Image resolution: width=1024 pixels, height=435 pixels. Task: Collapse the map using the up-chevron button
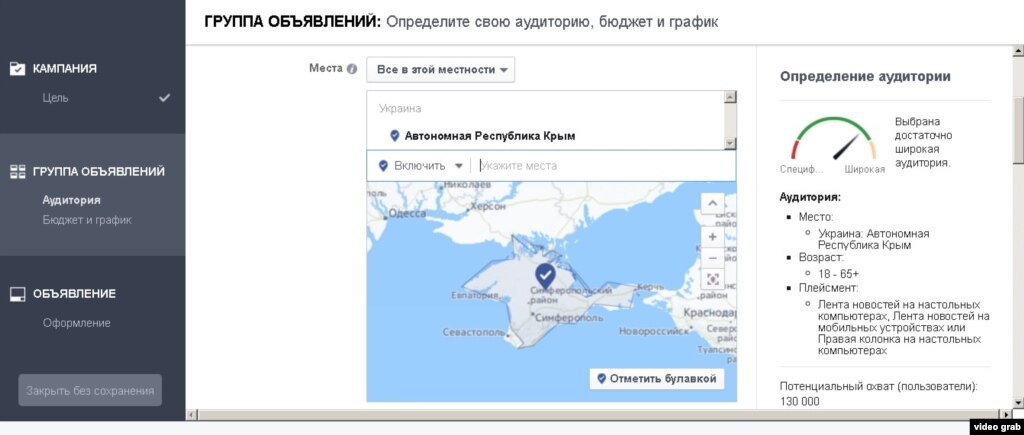click(x=712, y=204)
